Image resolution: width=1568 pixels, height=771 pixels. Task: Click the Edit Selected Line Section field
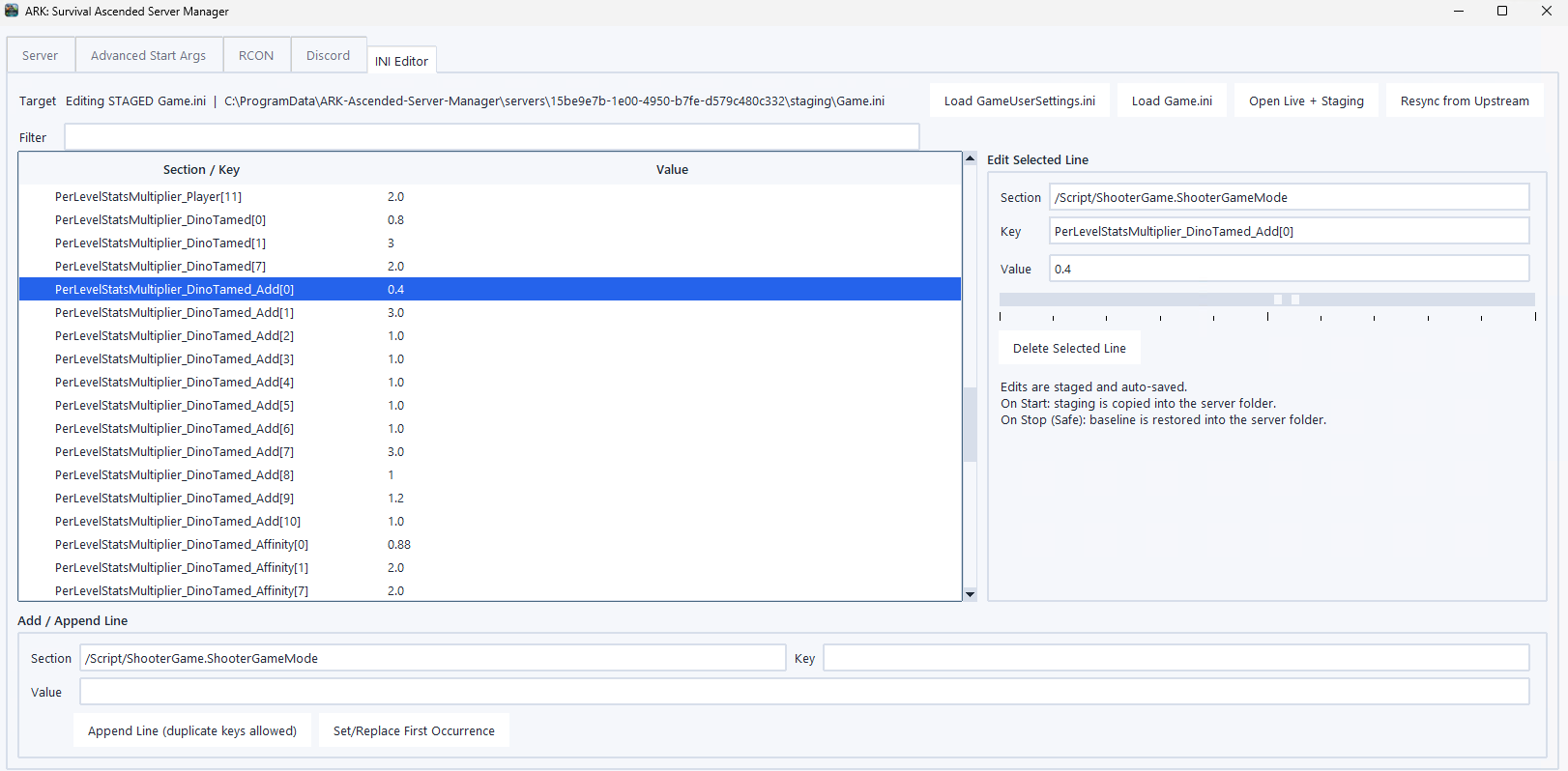pos(1290,197)
